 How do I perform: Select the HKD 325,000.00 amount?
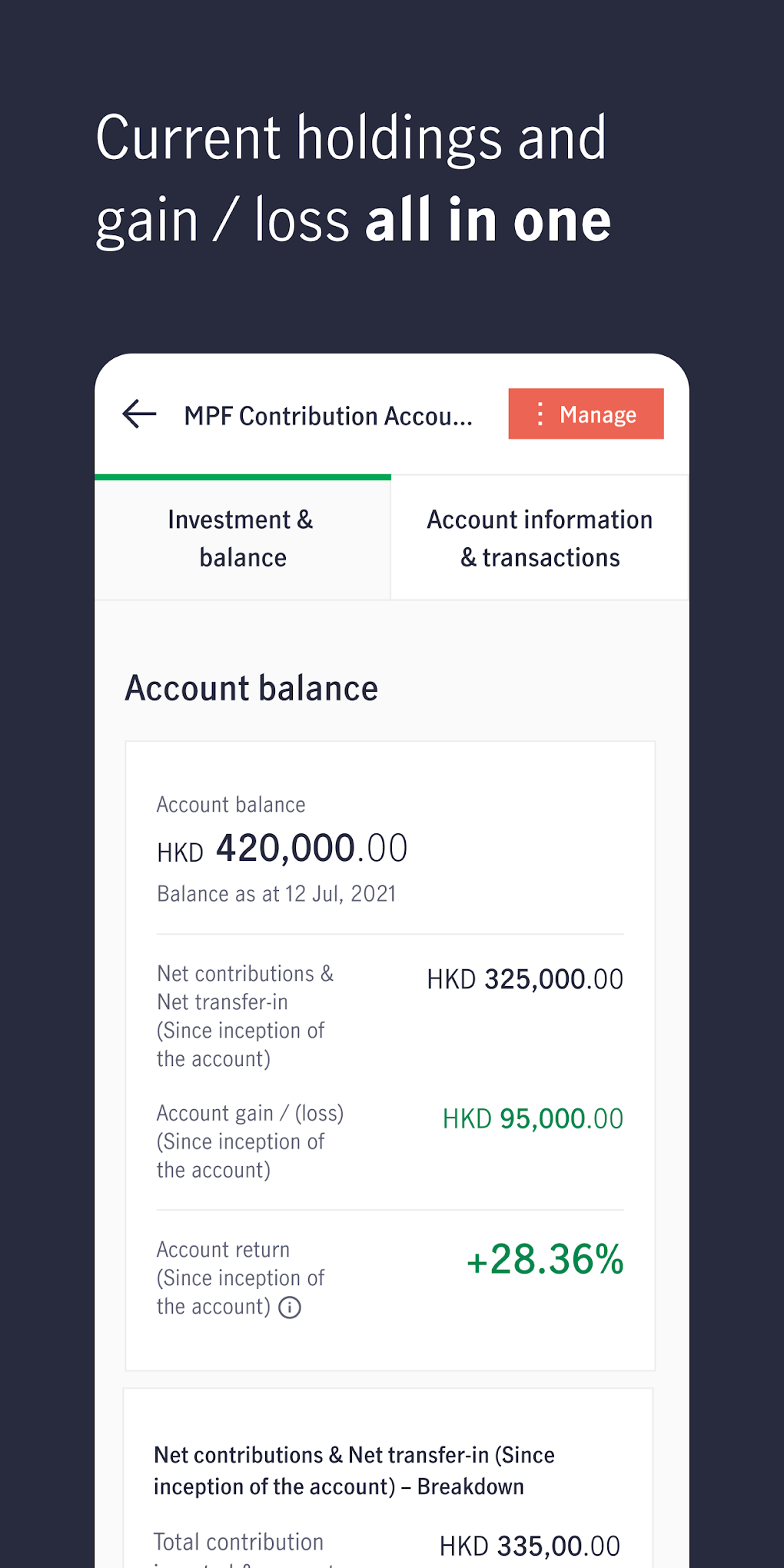(x=525, y=979)
